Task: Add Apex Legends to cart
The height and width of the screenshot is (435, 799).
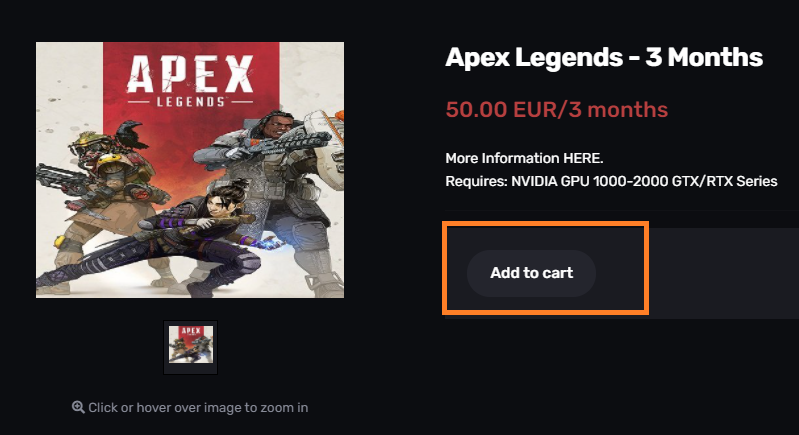Action: click(531, 273)
